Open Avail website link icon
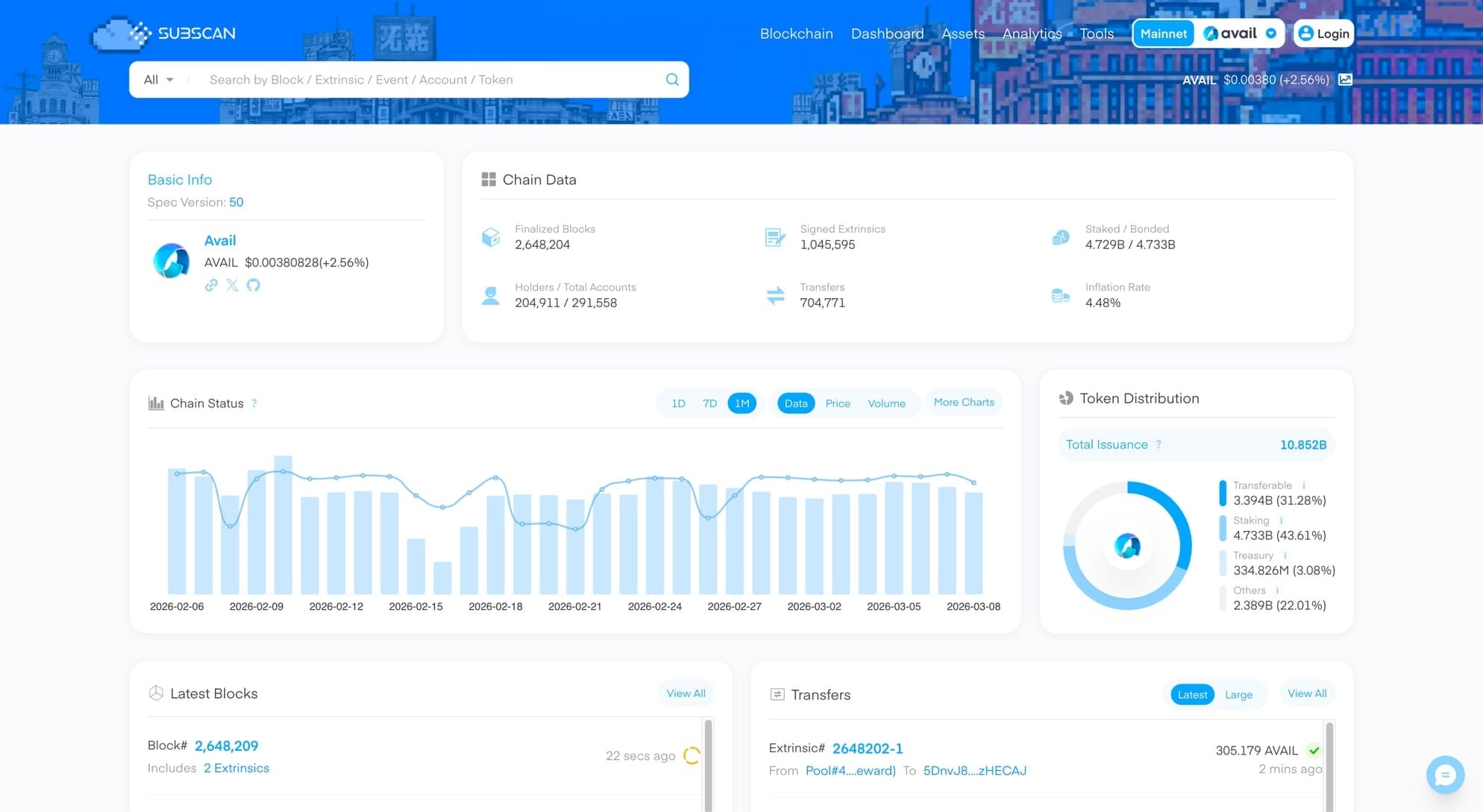The image size is (1483, 812). (211, 285)
